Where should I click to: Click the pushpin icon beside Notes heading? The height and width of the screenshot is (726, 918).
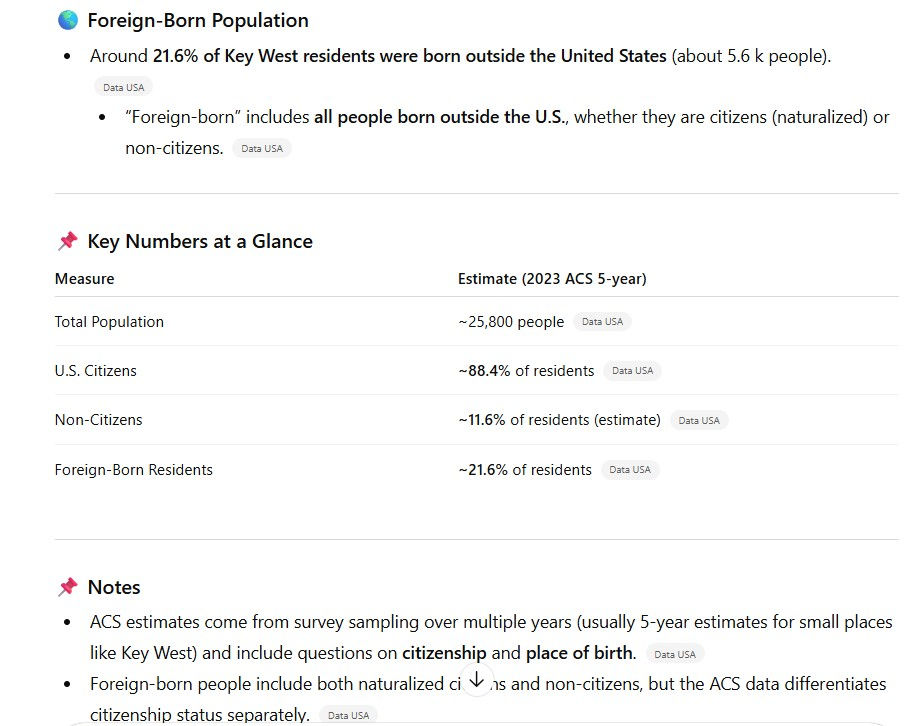click(x=68, y=587)
